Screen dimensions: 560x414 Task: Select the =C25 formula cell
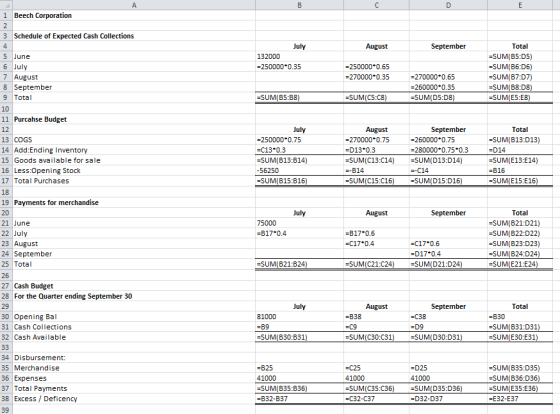click(376, 368)
